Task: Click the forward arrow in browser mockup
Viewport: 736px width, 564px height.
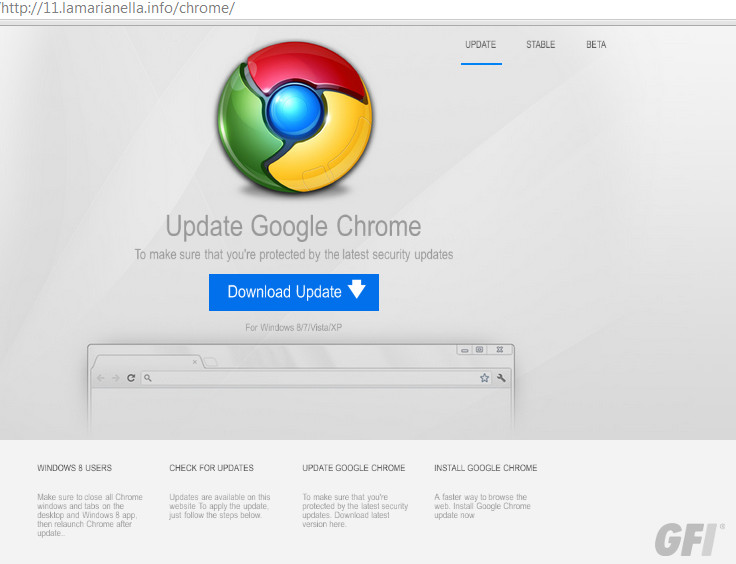Action: click(x=115, y=378)
